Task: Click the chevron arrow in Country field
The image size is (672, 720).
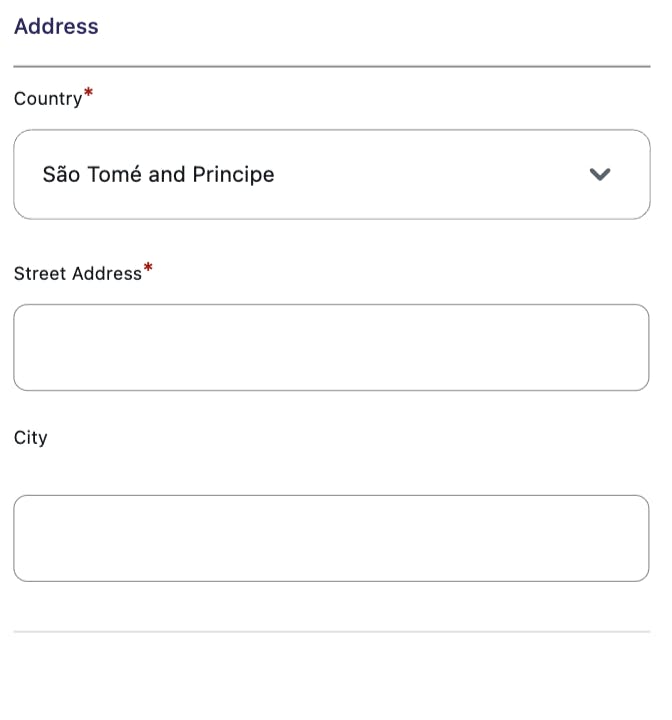Action: pos(600,174)
